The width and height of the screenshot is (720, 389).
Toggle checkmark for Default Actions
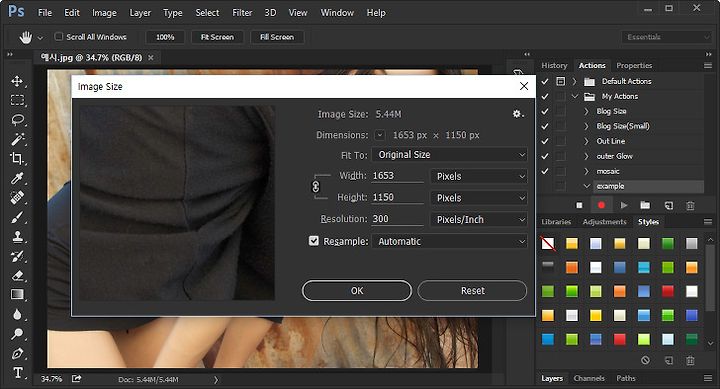pos(545,81)
